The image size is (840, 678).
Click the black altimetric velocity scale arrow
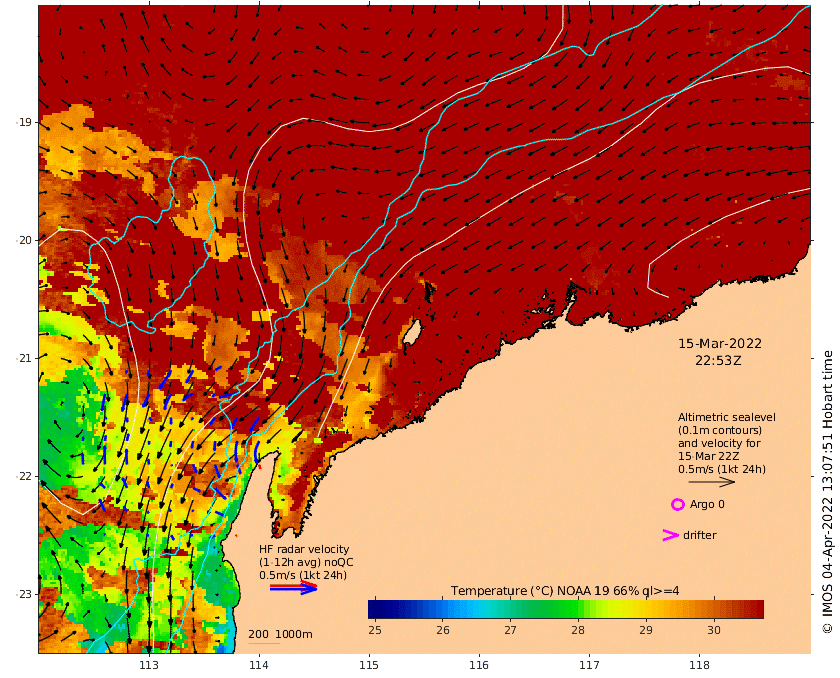[711, 482]
